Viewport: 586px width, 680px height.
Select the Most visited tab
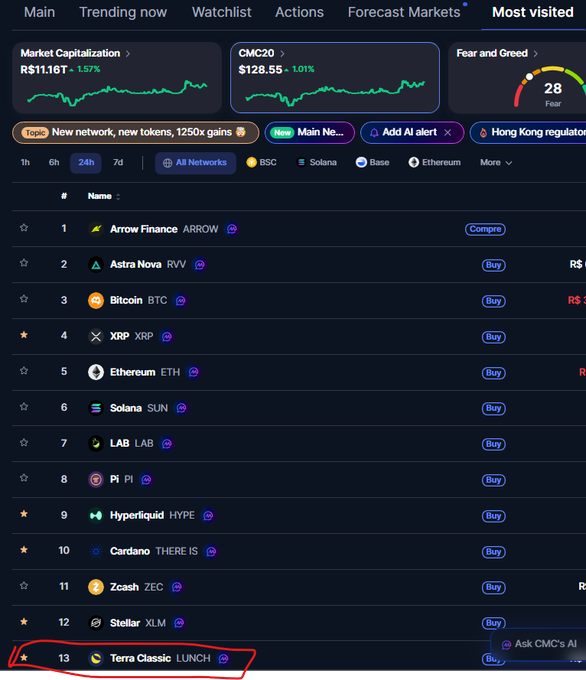pyautogui.click(x=533, y=12)
